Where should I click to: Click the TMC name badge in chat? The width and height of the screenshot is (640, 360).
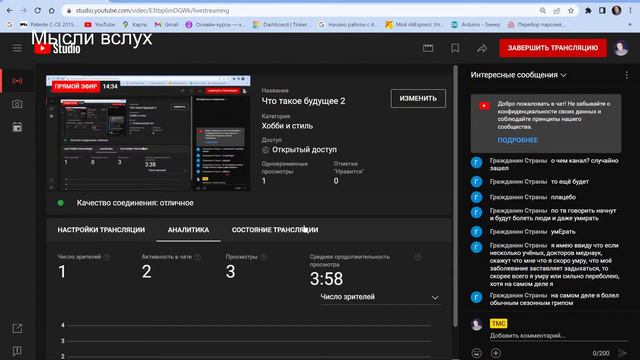[x=498, y=324]
